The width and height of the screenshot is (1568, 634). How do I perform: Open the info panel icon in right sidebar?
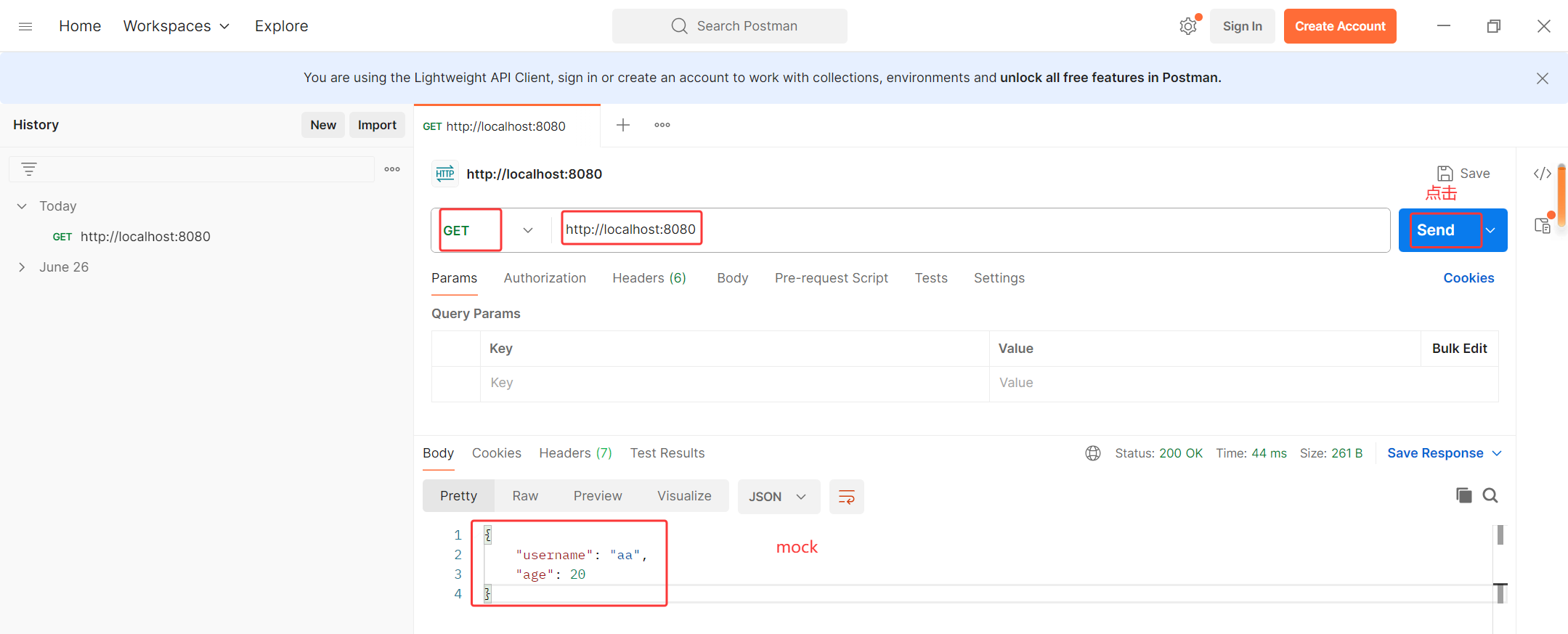(1543, 225)
